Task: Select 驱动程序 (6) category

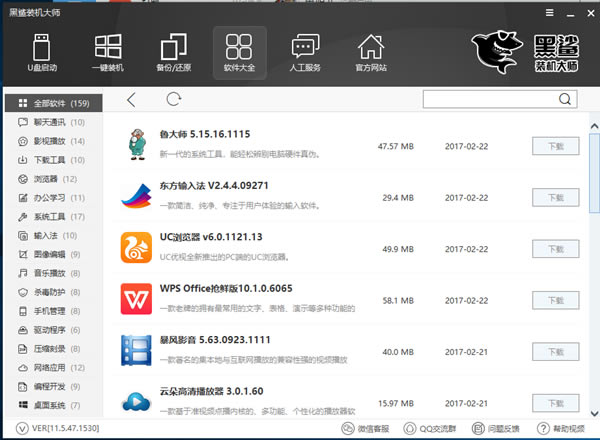Action: point(54,330)
